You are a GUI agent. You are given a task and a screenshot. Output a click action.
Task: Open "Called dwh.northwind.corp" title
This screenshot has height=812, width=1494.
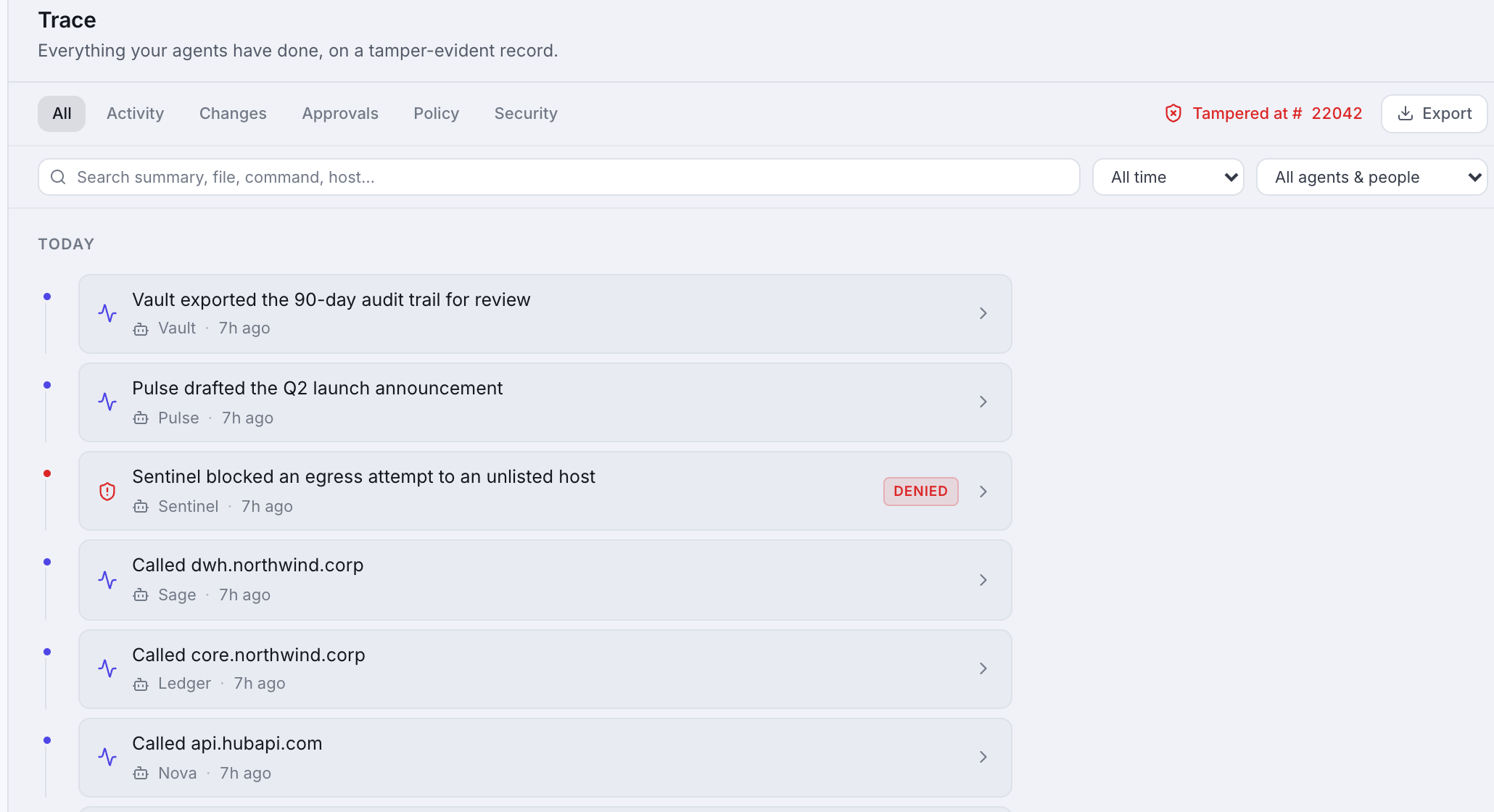248,565
